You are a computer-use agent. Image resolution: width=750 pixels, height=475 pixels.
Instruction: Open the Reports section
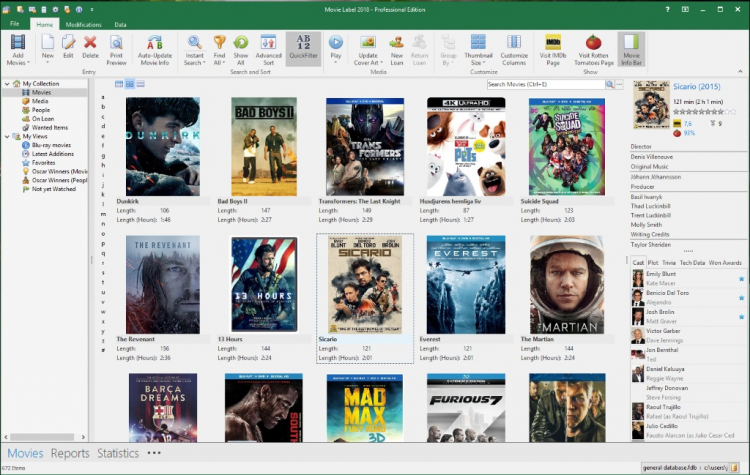coord(70,453)
